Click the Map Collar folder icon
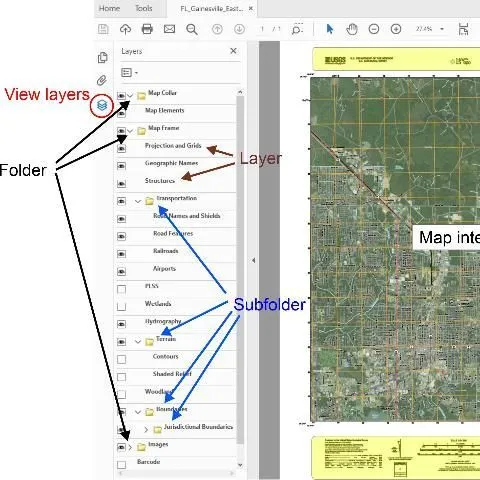Image resolution: width=480 pixels, height=480 pixels. coord(142,96)
